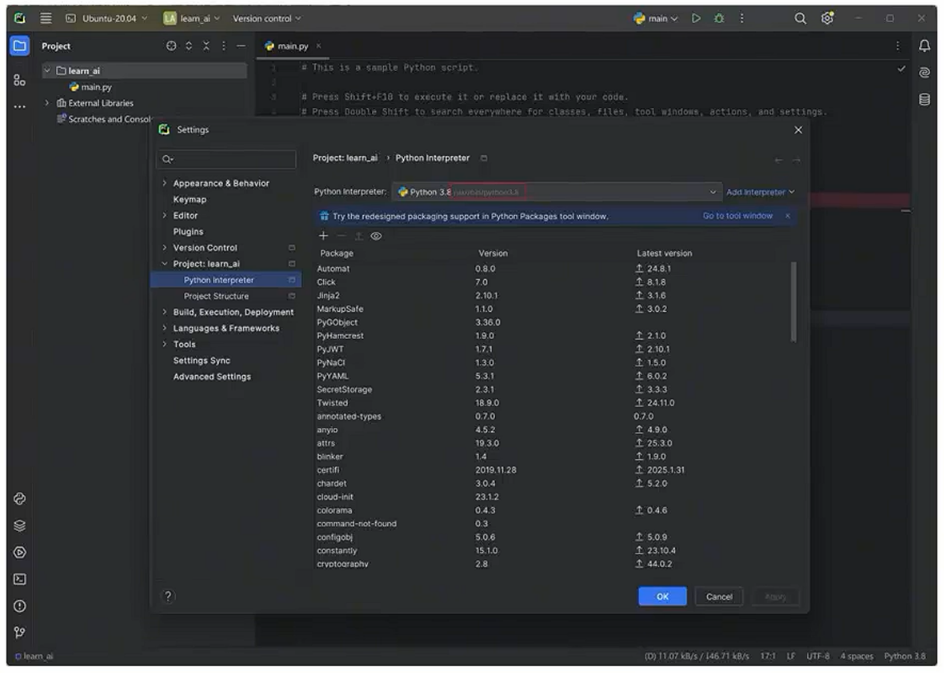
Task: Click the install package plus icon
Action: [x=323, y=236]
